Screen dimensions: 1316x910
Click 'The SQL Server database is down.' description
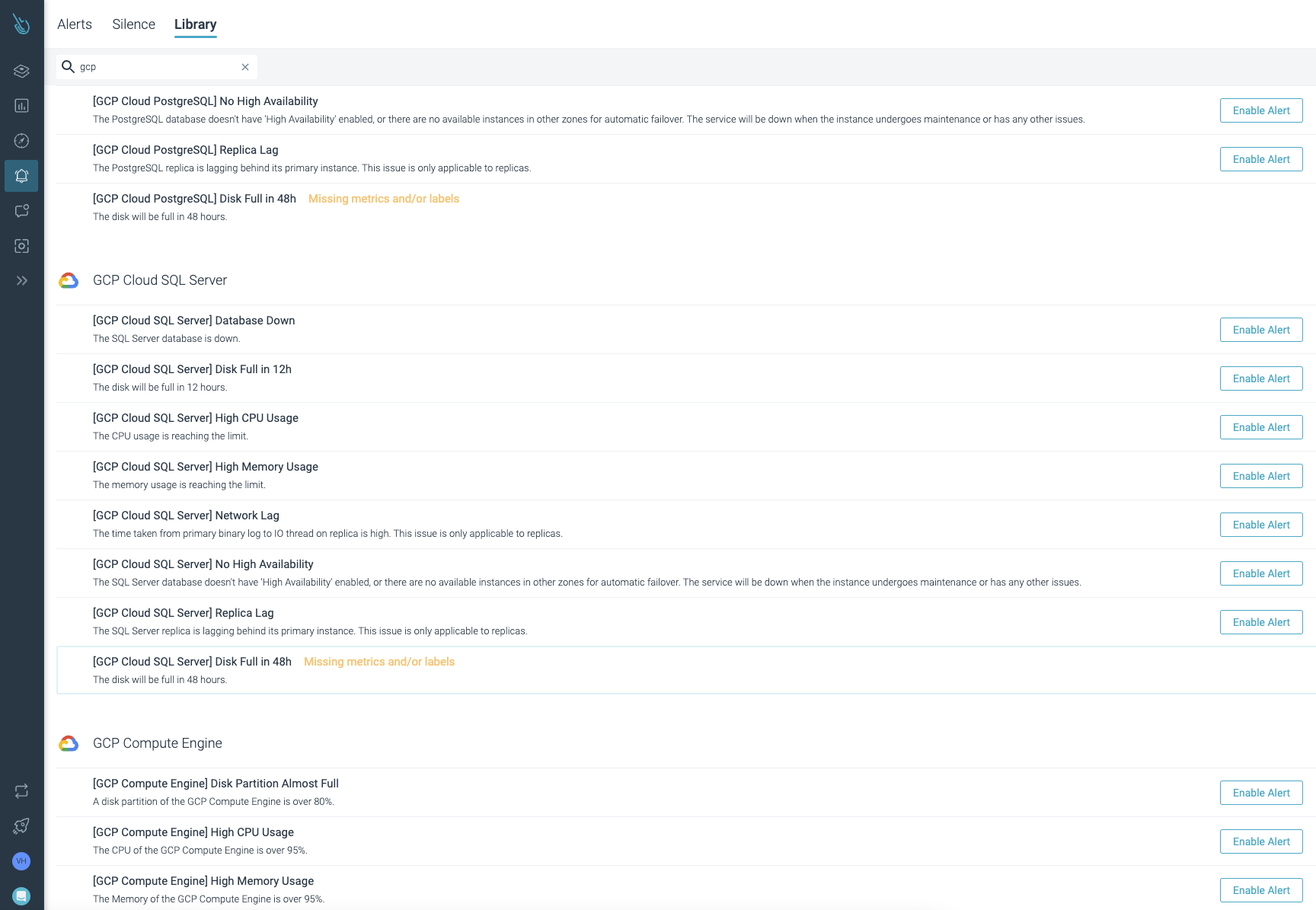pyautogui.click(x=166, y=339)
